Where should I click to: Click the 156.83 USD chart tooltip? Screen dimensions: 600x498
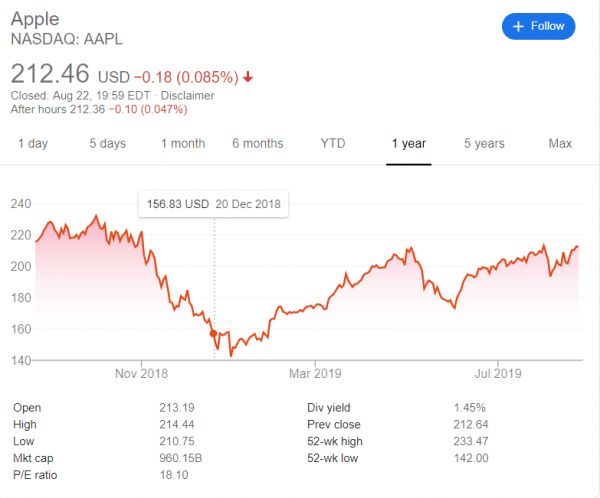pyautogui.click(x=214, y=204)
